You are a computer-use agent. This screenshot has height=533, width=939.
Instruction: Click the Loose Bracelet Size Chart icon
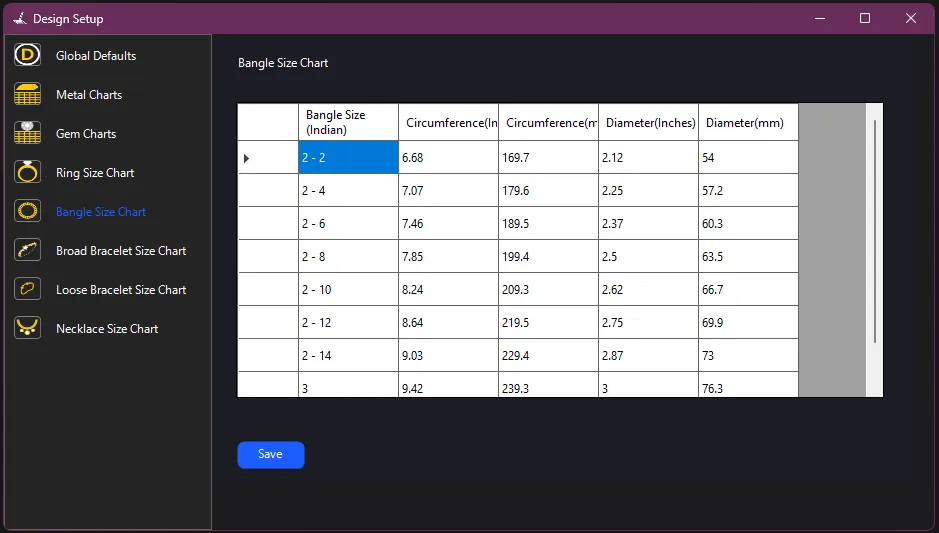[27, 290]
